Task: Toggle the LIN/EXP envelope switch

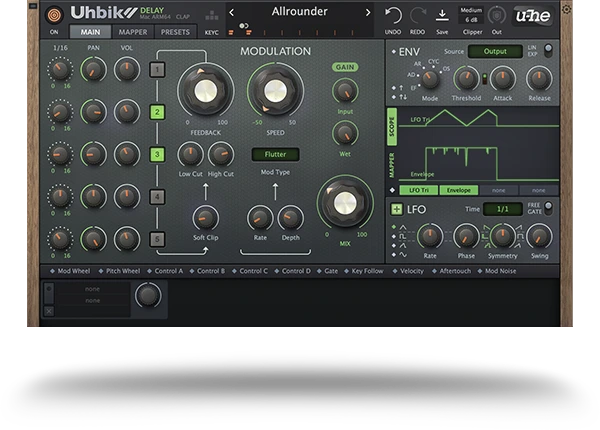Action: 548,49
